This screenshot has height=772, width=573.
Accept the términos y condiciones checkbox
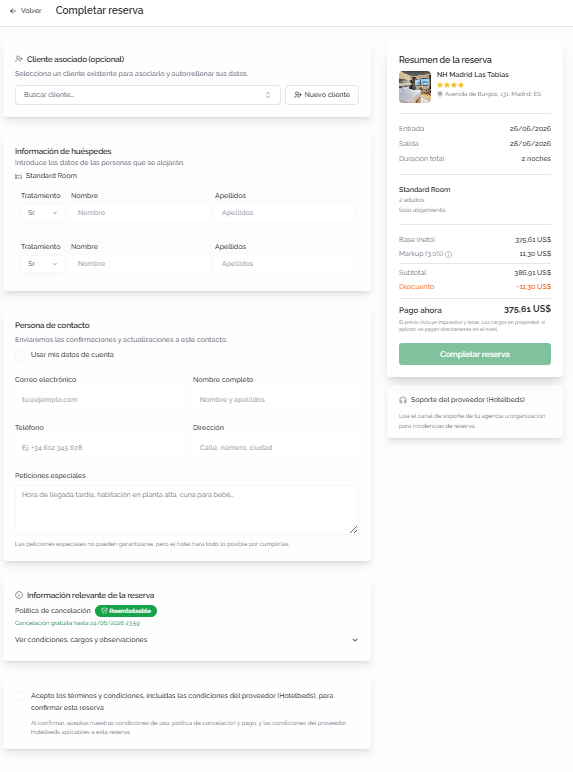(x=20, y=696)
